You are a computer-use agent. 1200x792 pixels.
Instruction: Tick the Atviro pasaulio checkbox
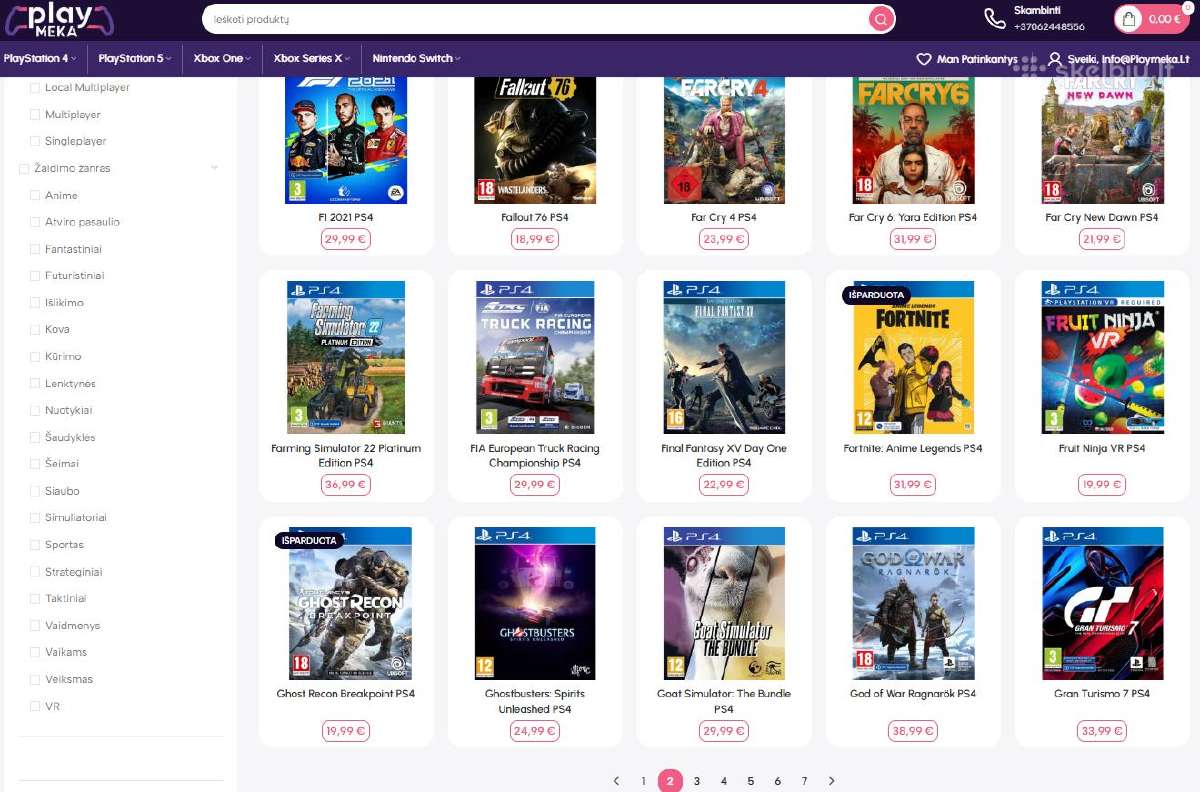[x=36, y=223]
